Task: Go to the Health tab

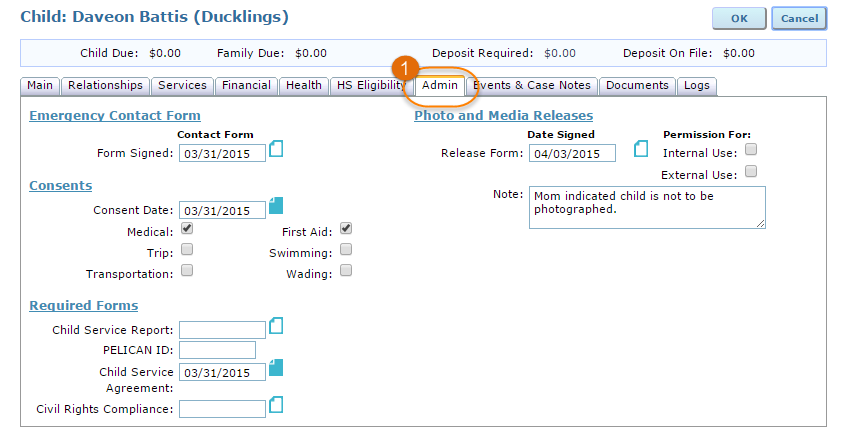Action: pos(304,86)
